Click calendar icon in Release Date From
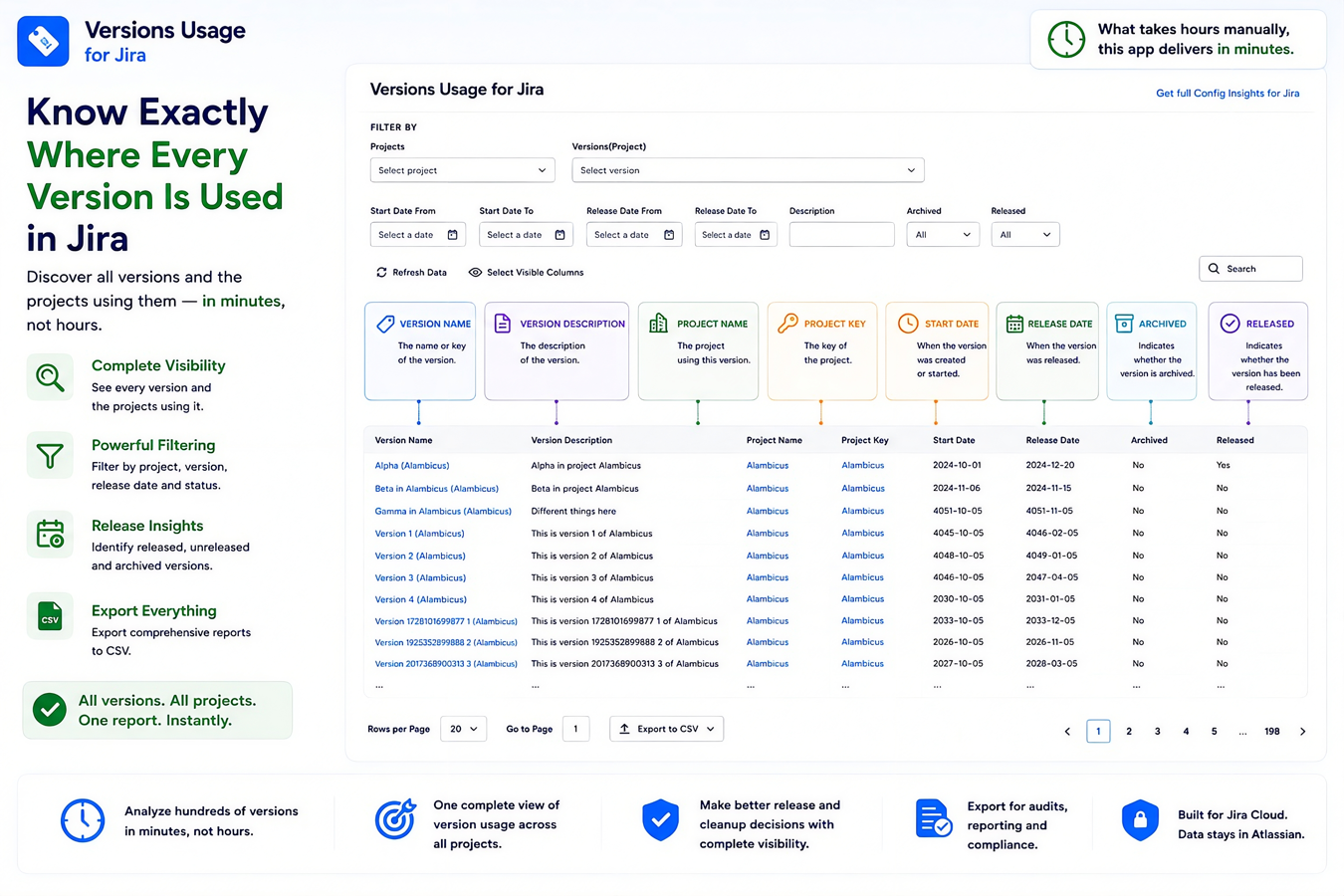Viewport: 1344px width, 896px height. coord(669,235)
